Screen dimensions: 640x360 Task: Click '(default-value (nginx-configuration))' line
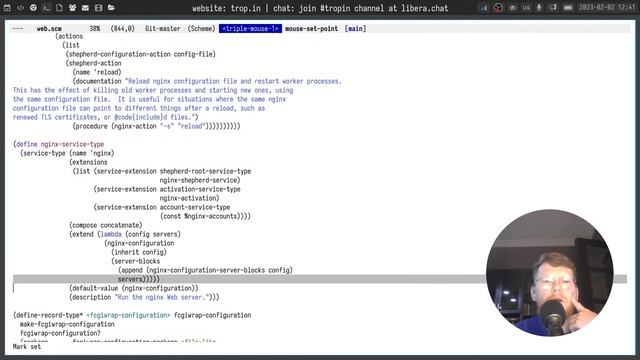[134, 288]
